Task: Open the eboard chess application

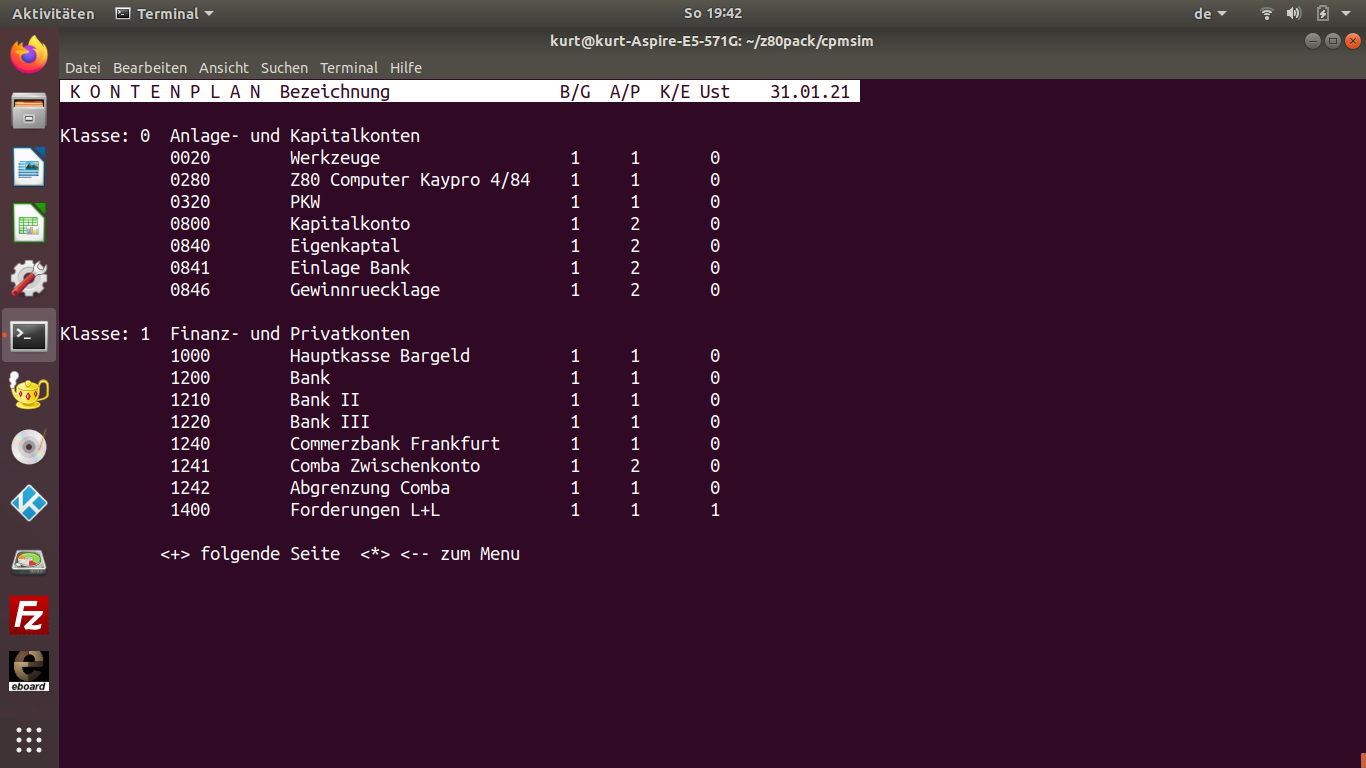Action: [29, 671]
